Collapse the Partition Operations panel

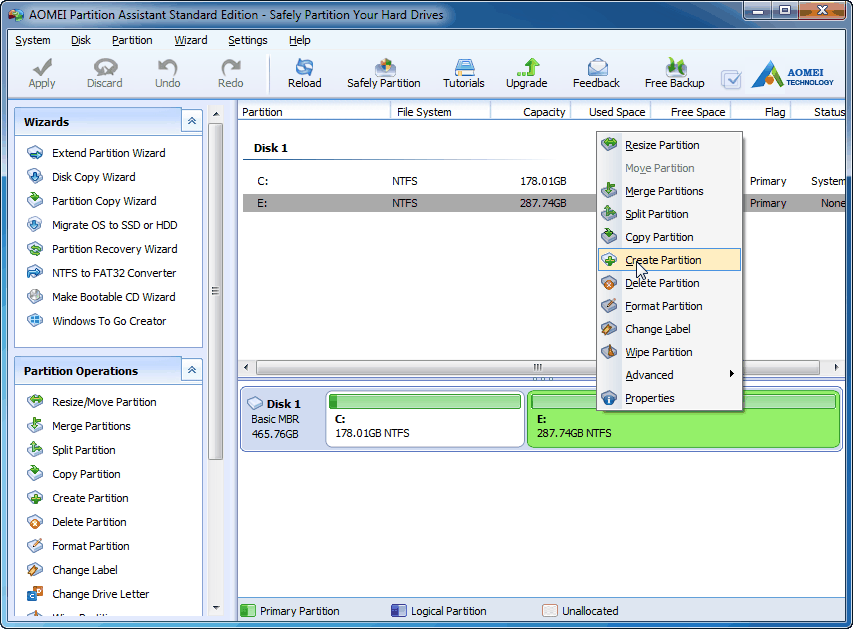coord(192,370)
